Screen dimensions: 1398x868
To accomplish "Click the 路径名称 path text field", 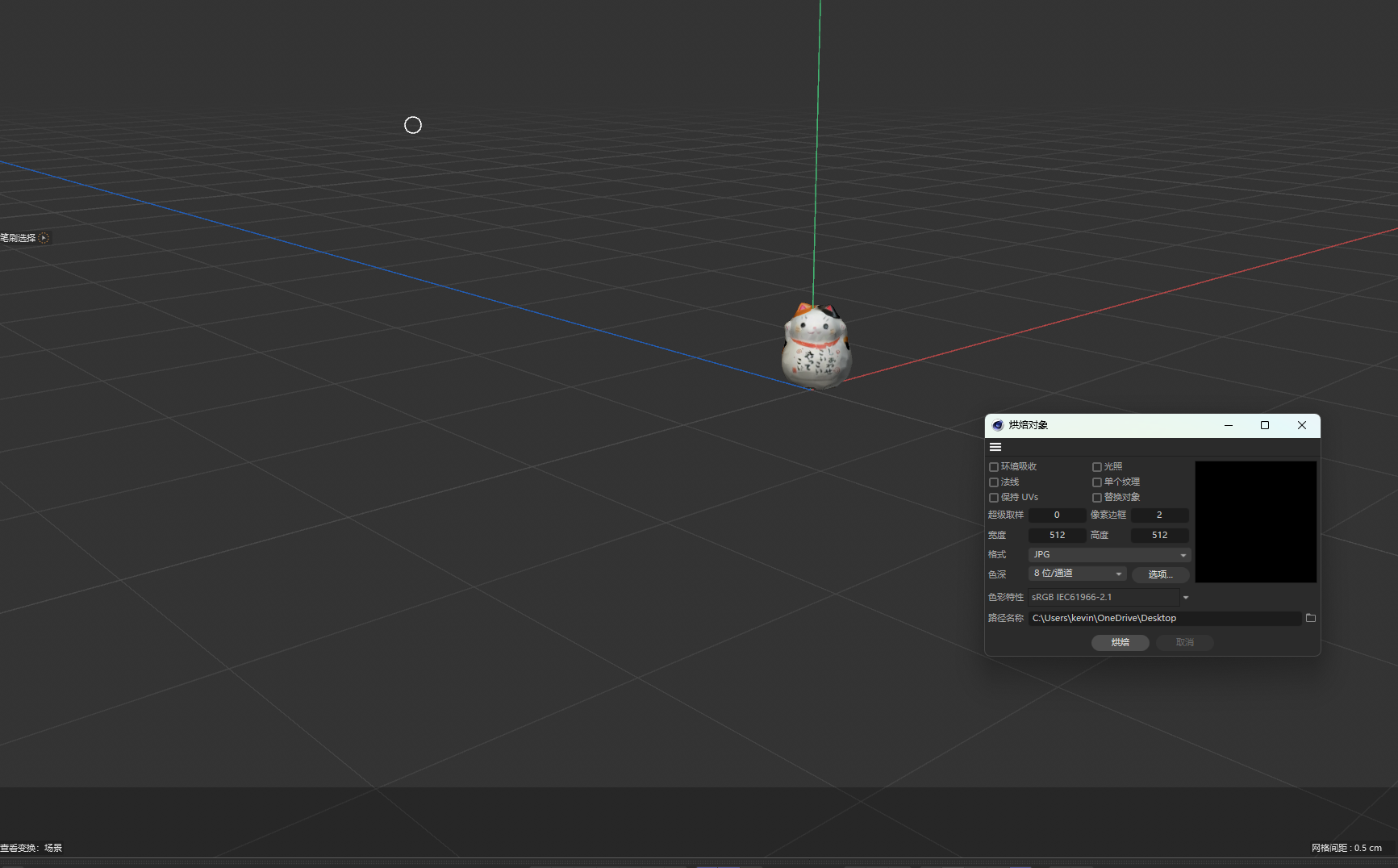I will (1163, 619).
